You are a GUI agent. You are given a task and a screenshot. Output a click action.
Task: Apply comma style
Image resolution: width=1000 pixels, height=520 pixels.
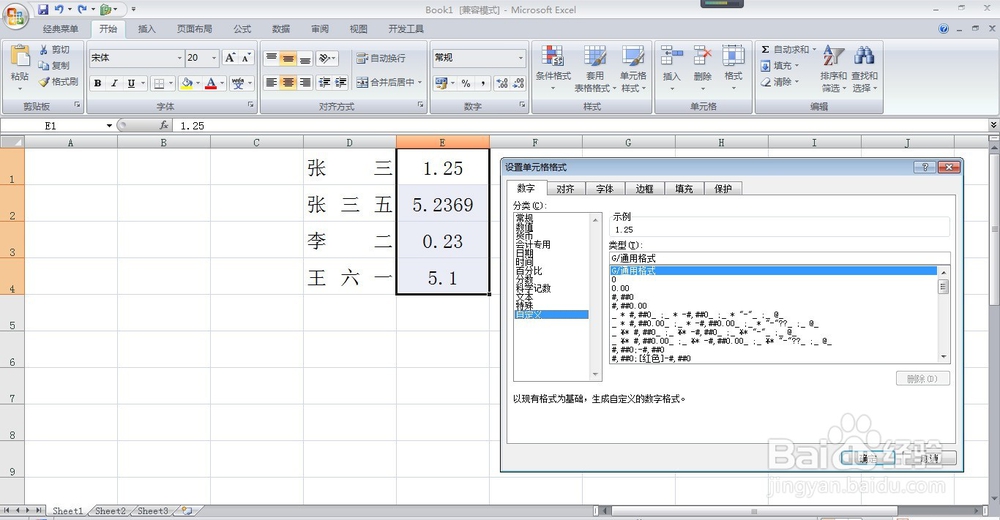coord(483,83)
